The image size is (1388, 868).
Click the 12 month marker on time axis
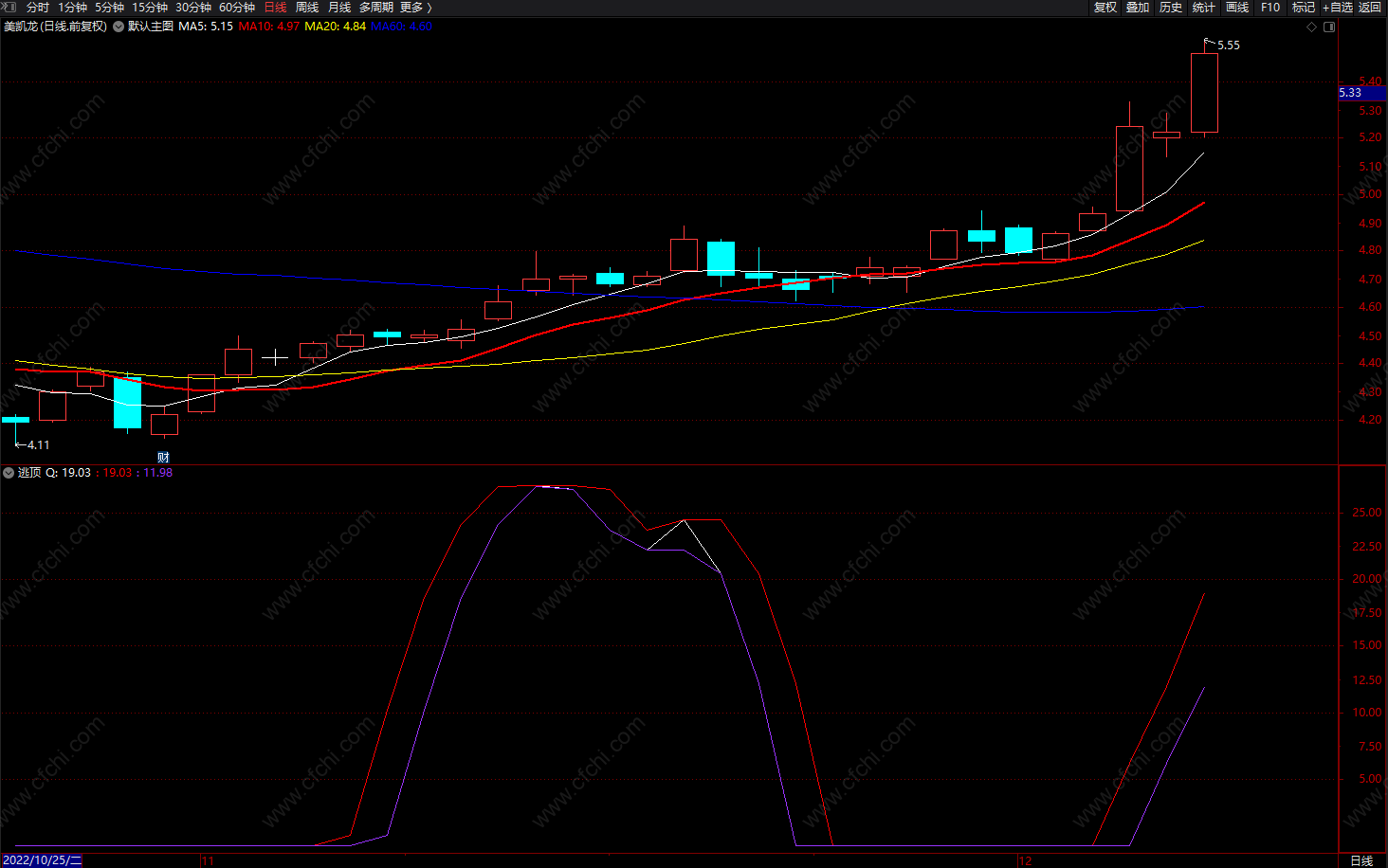pyautogui.click(x=1025, y=861)
